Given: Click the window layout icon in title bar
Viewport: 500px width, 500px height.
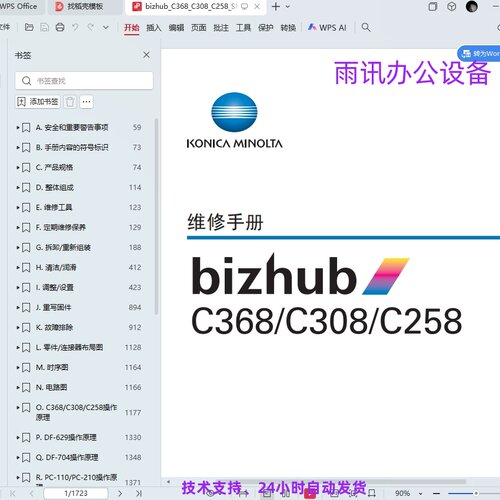Looking at the screenshot, I should pyautogui.click(x=432, y=7).
